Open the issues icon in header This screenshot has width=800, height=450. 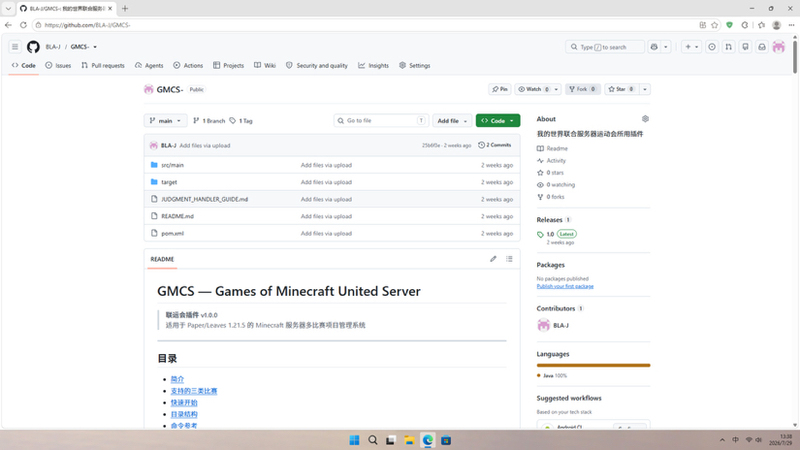pyautogui.click(x=712, y=47)
